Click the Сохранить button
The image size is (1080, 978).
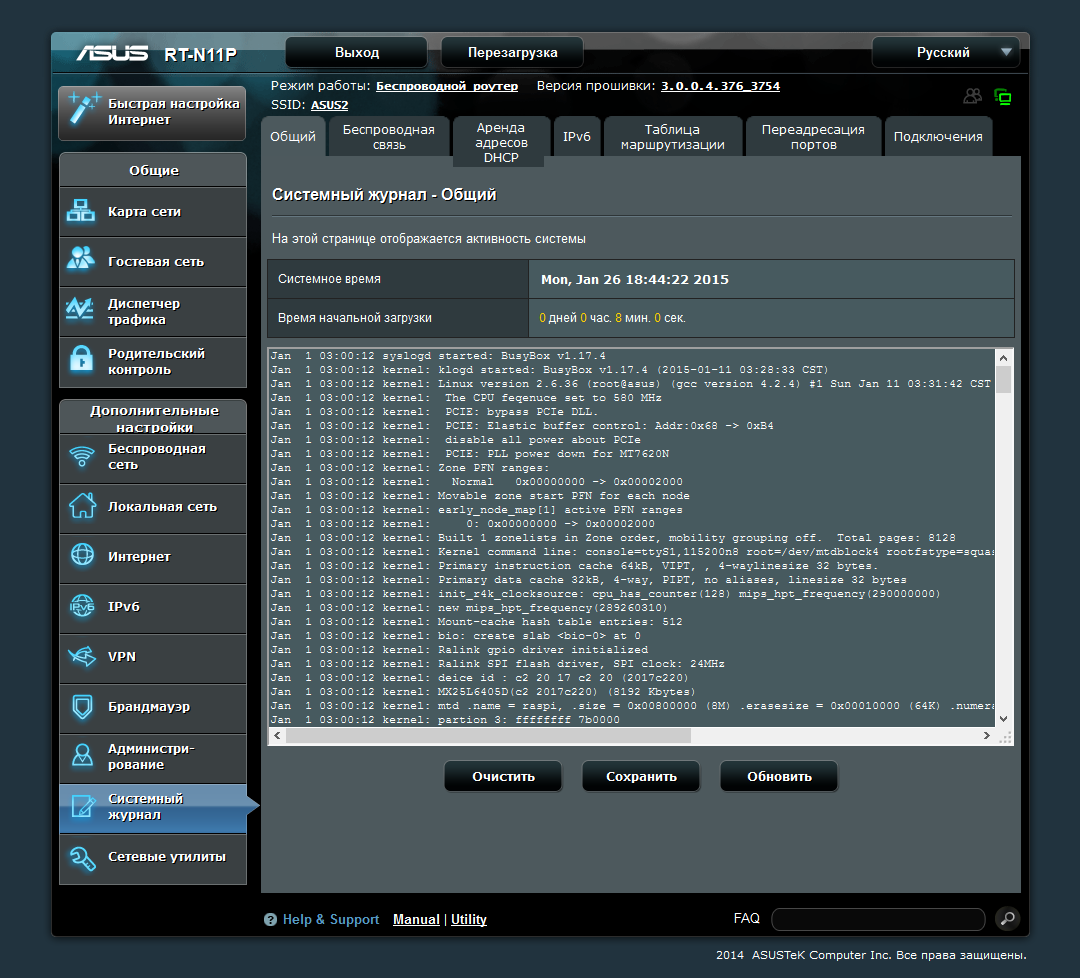pos(642,776)
